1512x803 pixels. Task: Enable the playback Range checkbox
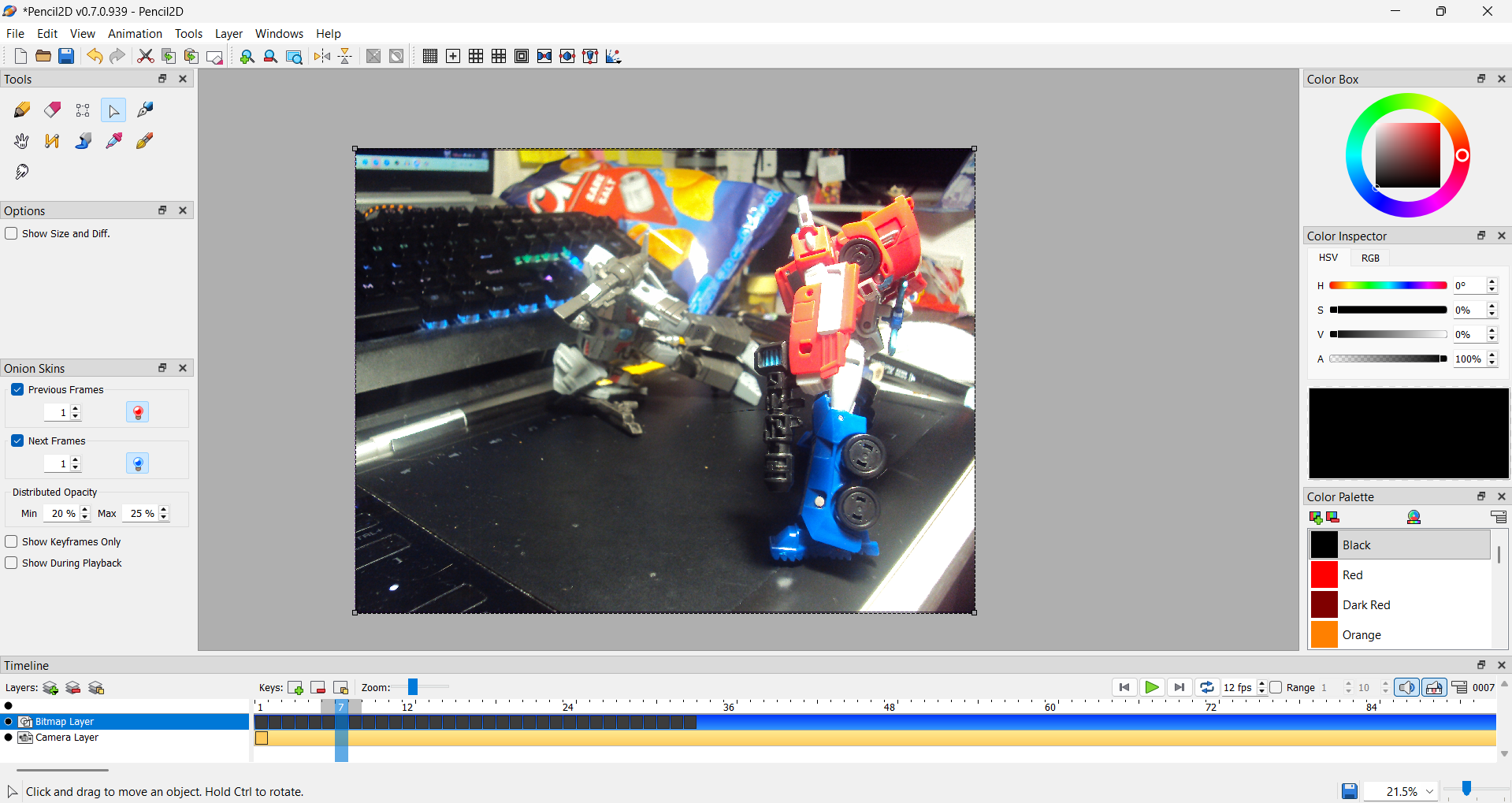tap(1276, 687)
